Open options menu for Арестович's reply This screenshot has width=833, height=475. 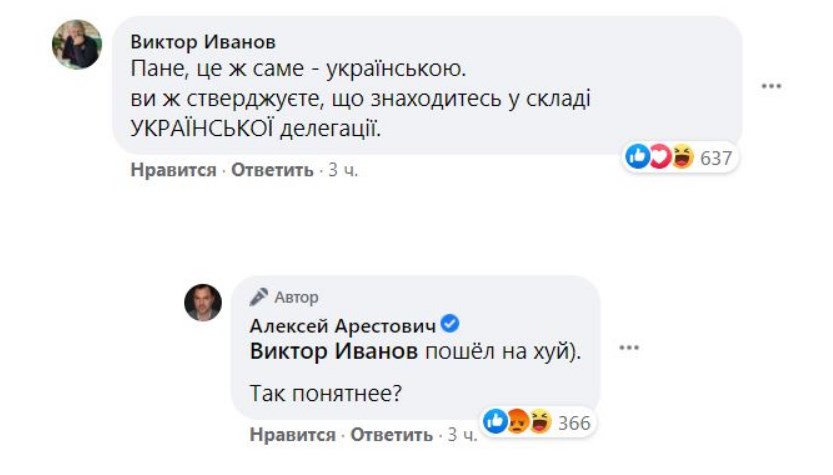pyautogui.click(x=627, y=348)
